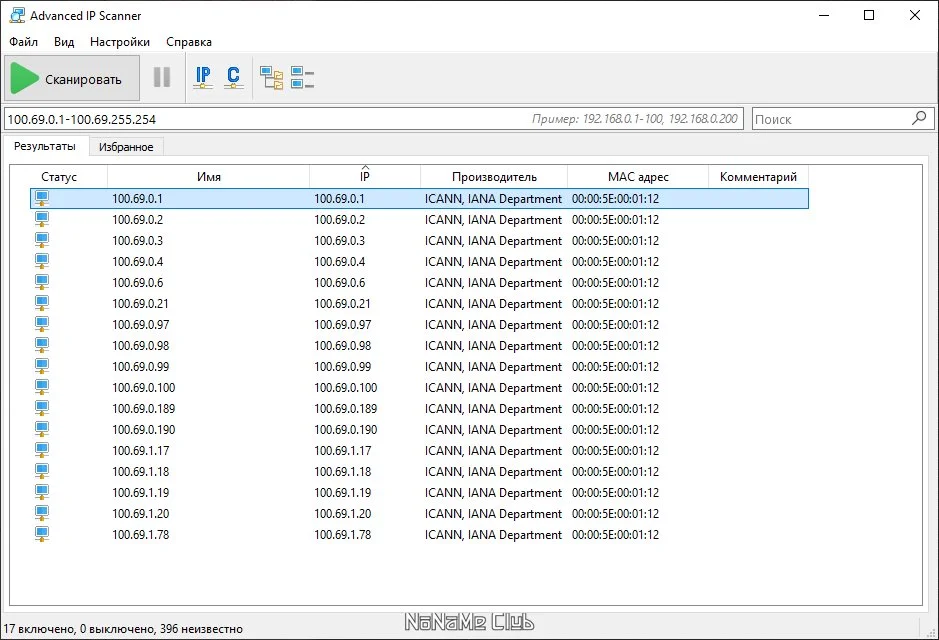Screen dimensions: 939x640
Task: Click the Advanced IP Scanner title icon
Action: (17, 16)
